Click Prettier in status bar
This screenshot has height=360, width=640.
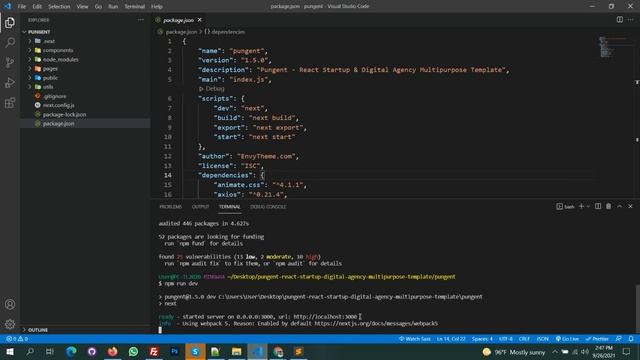coord(597,339)
